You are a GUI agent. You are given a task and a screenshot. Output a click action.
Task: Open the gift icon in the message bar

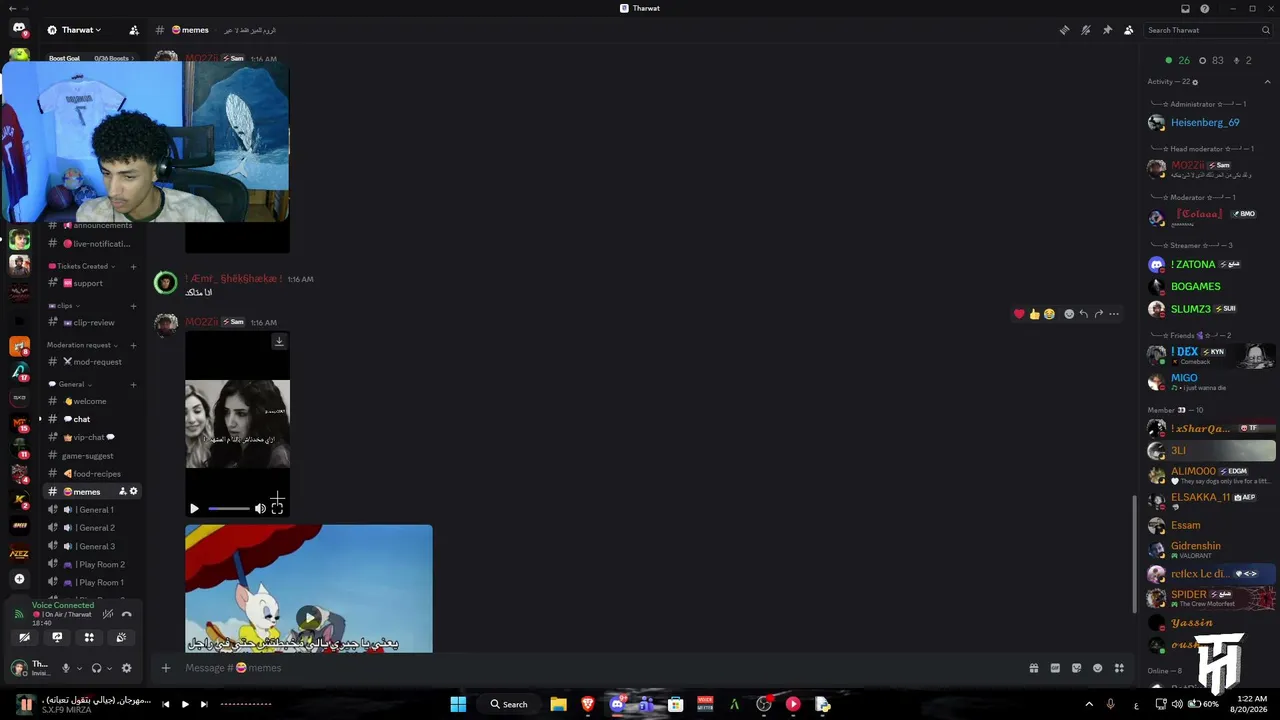coord(1034,668)
